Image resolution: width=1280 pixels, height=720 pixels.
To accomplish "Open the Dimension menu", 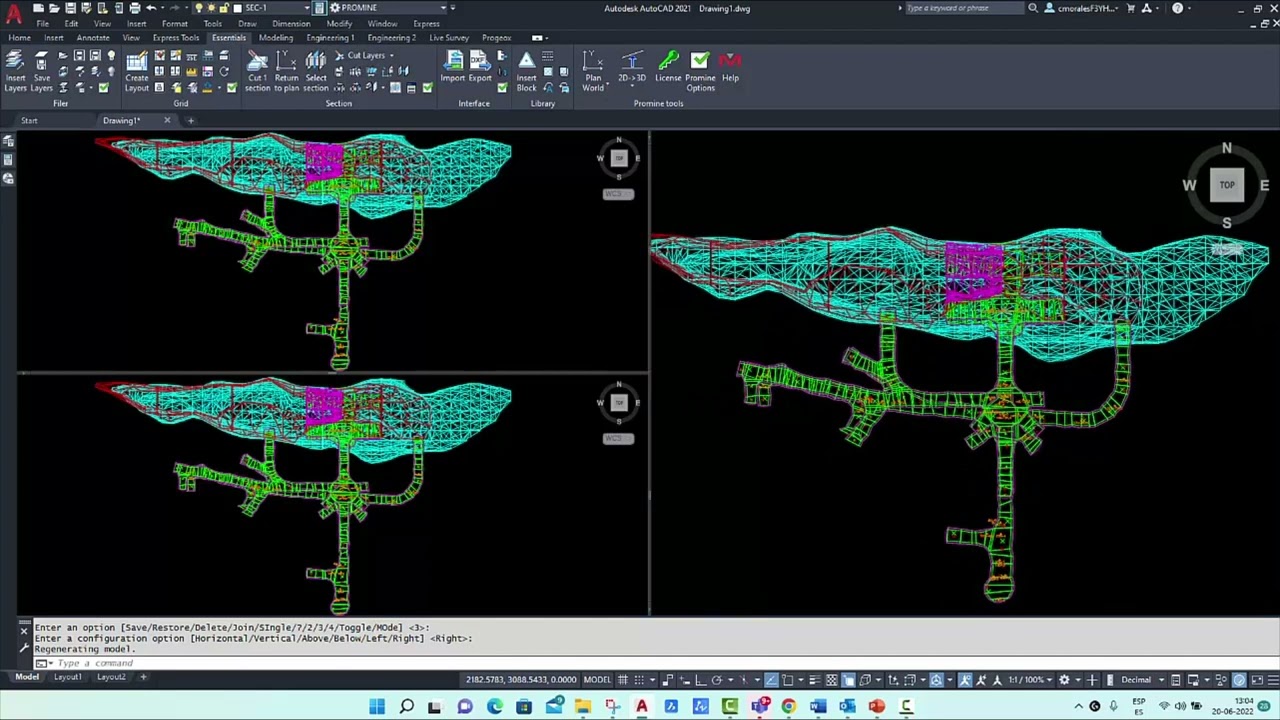I will [x=291, y=24].
